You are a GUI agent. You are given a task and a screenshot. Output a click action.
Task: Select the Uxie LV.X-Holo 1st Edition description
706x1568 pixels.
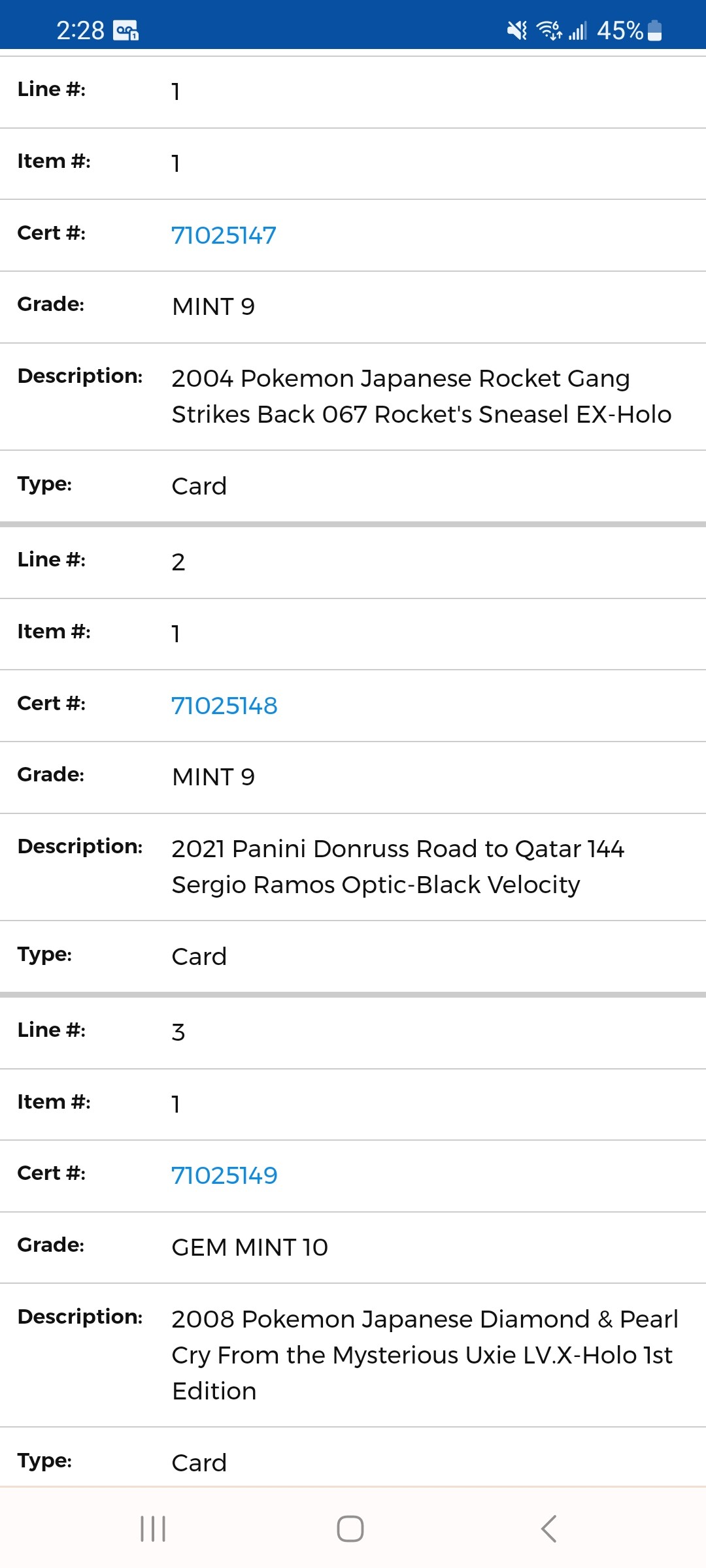[425, 1355]
